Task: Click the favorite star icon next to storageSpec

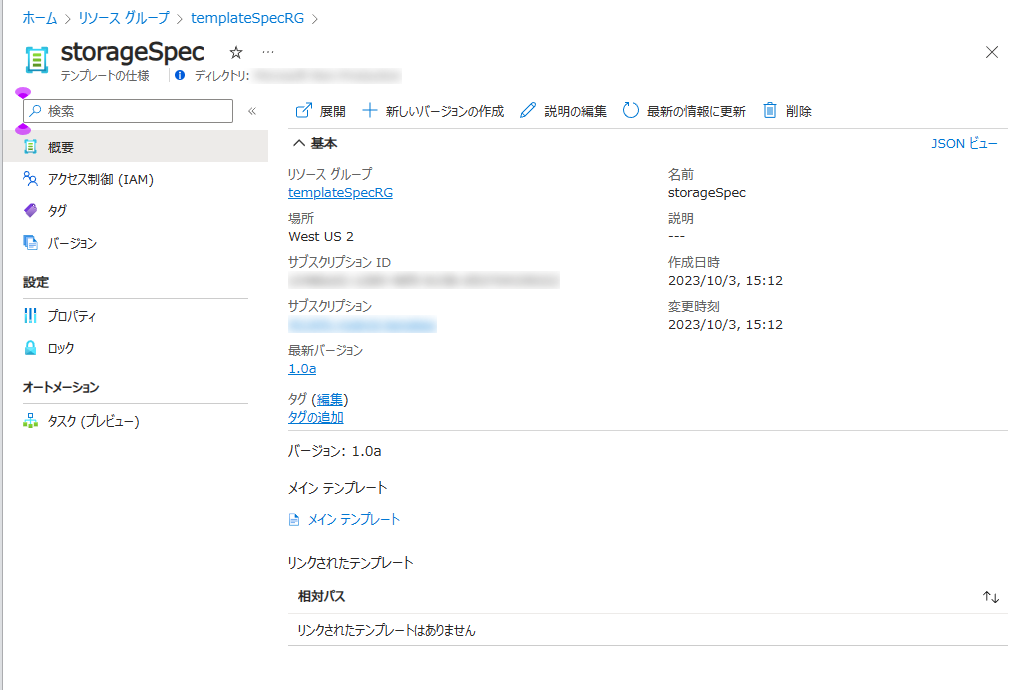Action: pyautogui.click(x=236, y=52)
